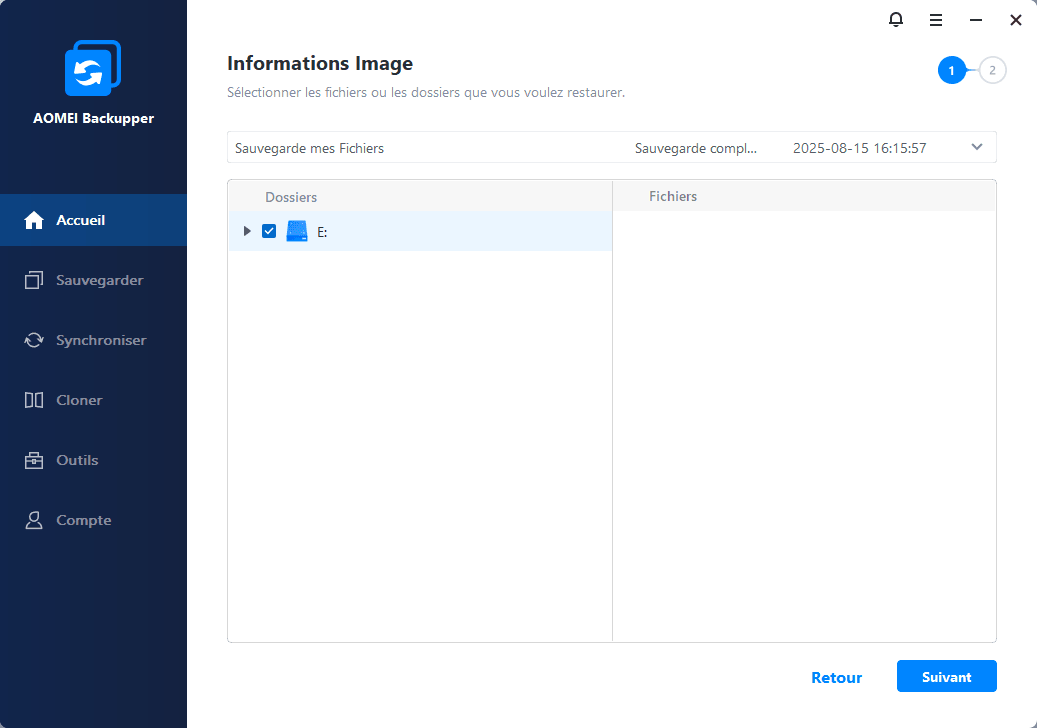Image resolution: width=1037 pixels, height=728 pixels.
Task: Click the Synchroniser arrows icon
Action: coord(34,340)
